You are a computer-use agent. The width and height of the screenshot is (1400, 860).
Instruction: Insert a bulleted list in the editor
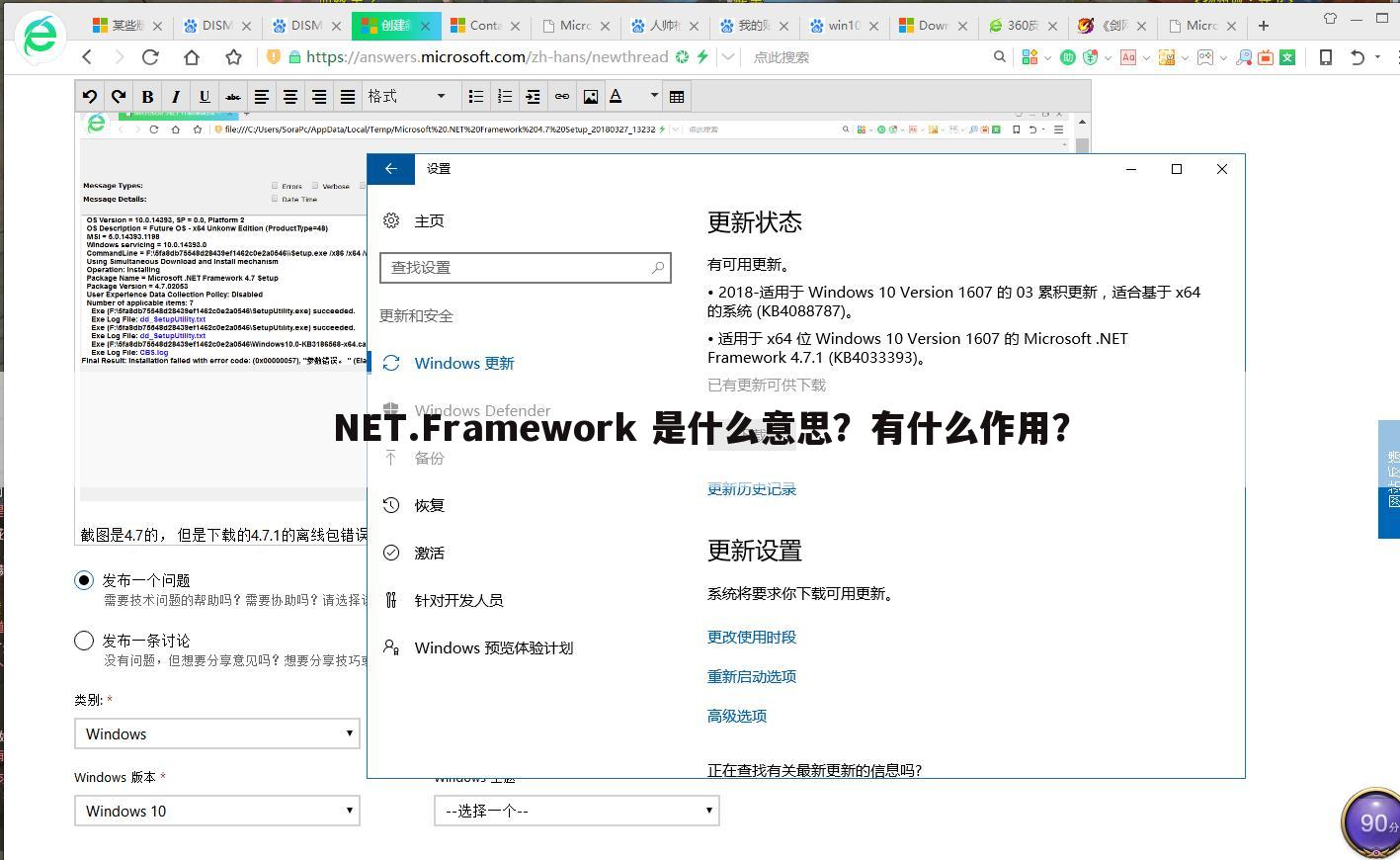[x=476, y=96]
